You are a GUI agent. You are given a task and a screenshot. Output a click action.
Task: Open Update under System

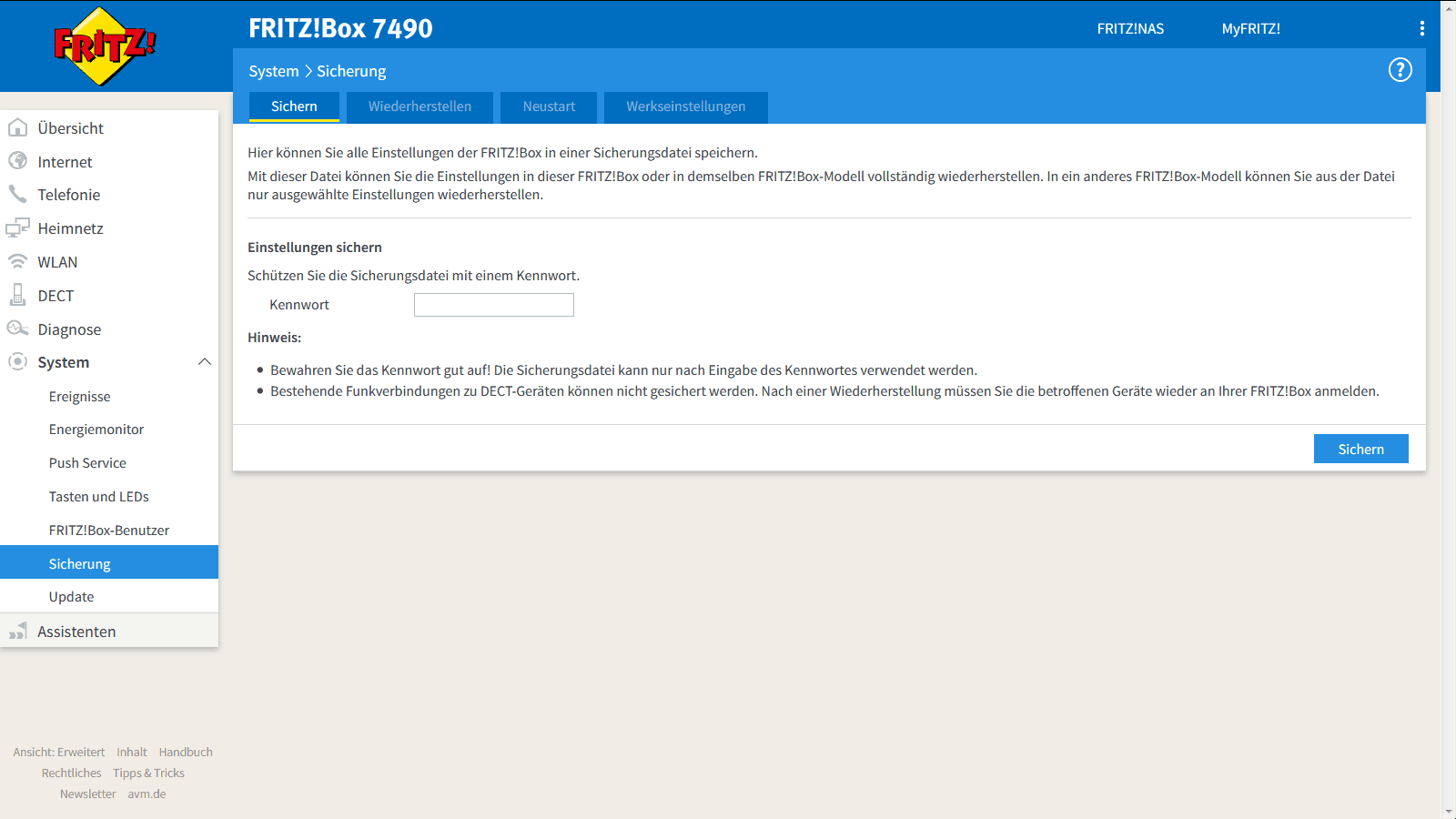[109, 597]
